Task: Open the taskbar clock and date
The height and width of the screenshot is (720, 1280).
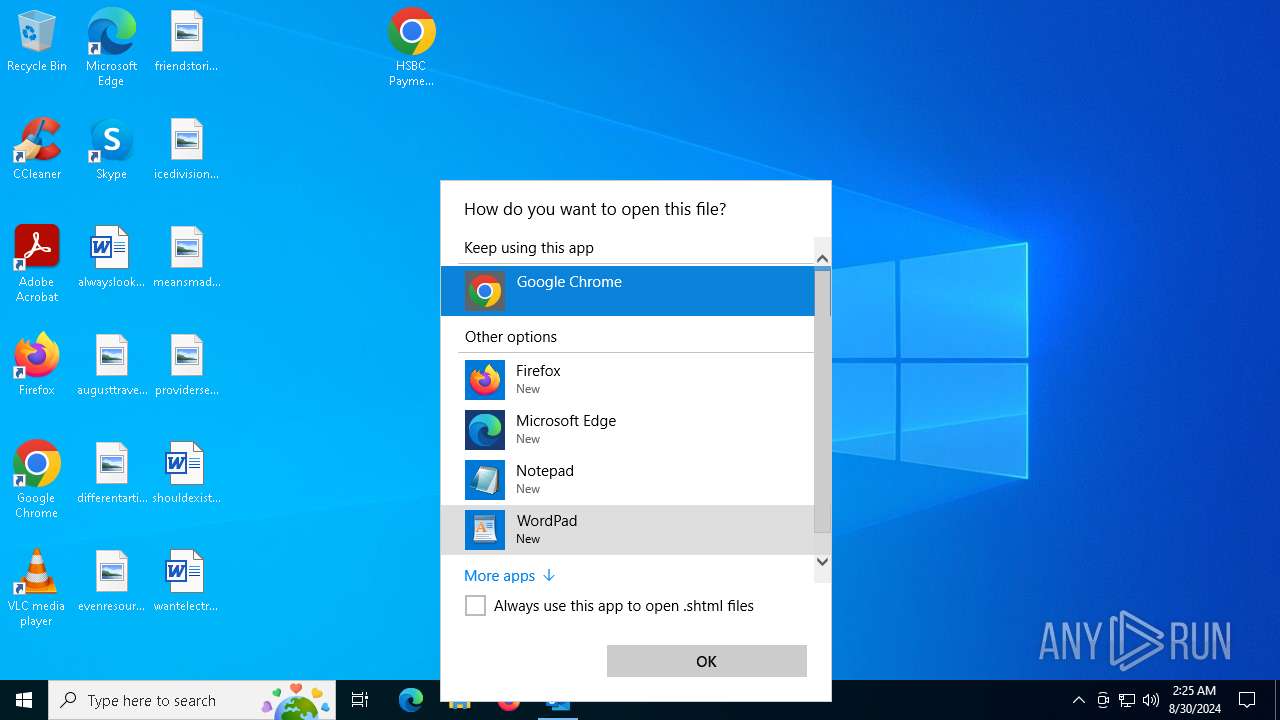Action: 1195,700
